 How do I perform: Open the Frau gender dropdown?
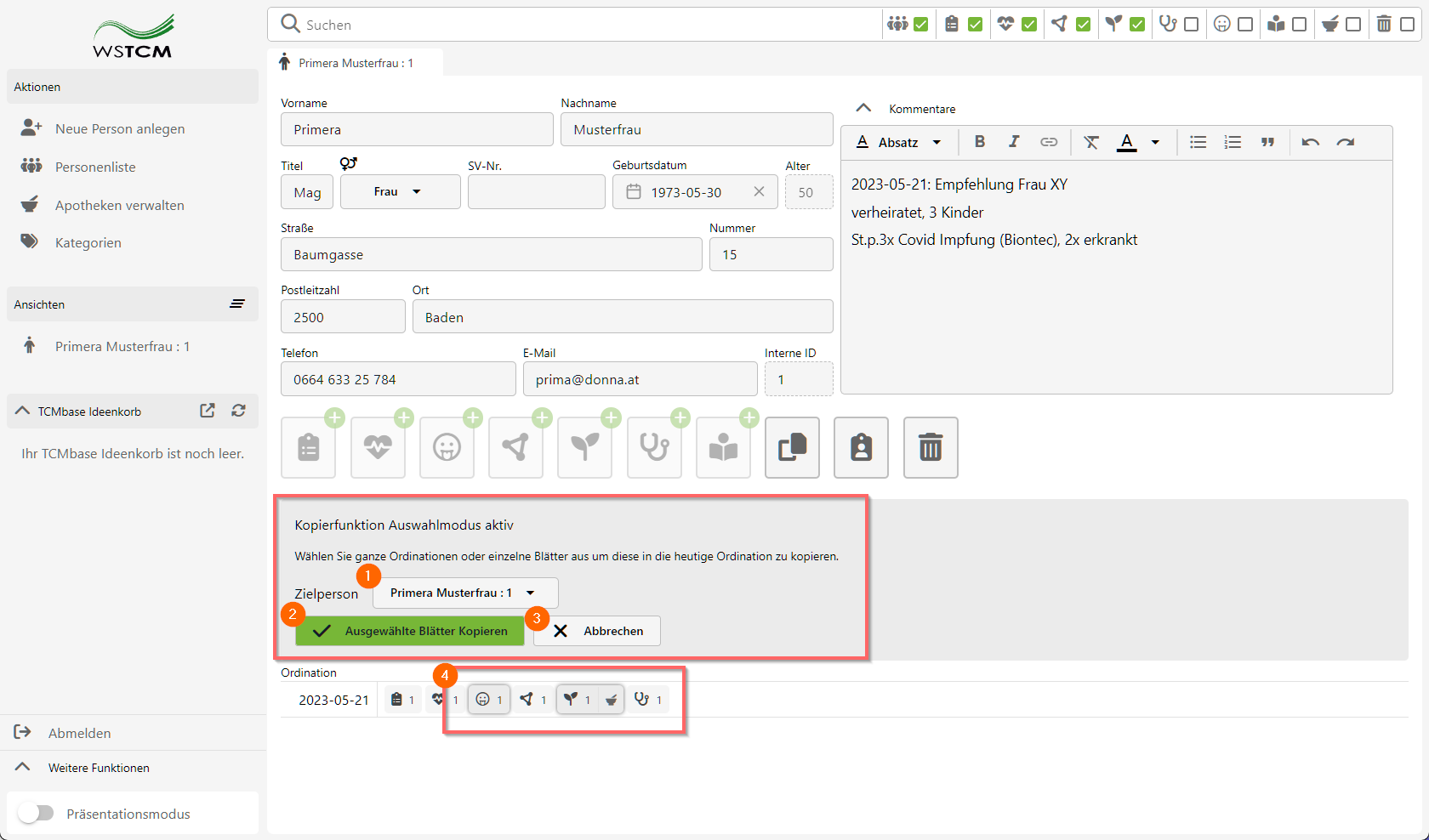click(x=400, y=192)
